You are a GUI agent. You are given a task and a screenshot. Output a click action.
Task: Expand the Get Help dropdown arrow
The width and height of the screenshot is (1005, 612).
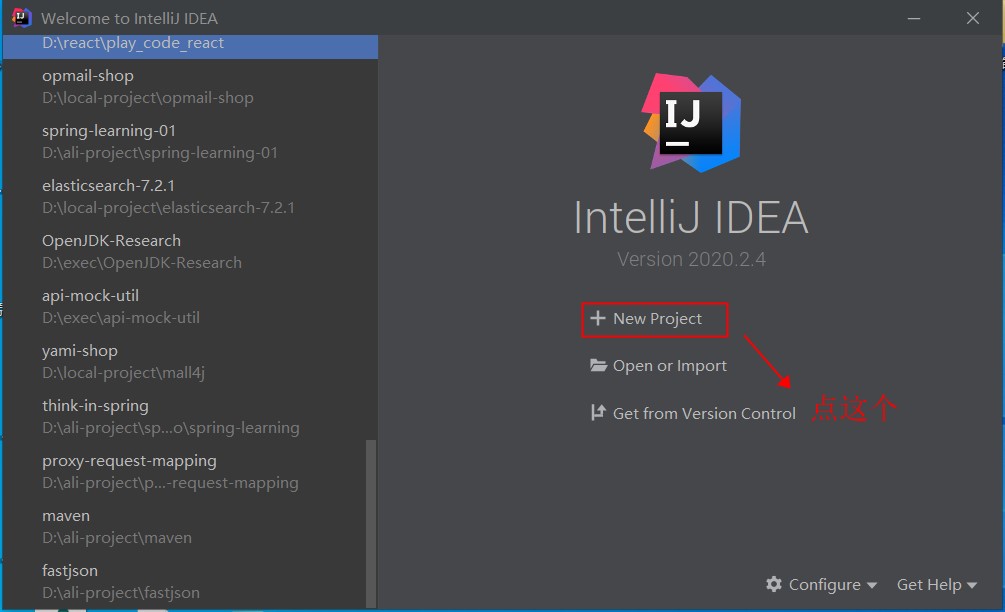[972, 585]
